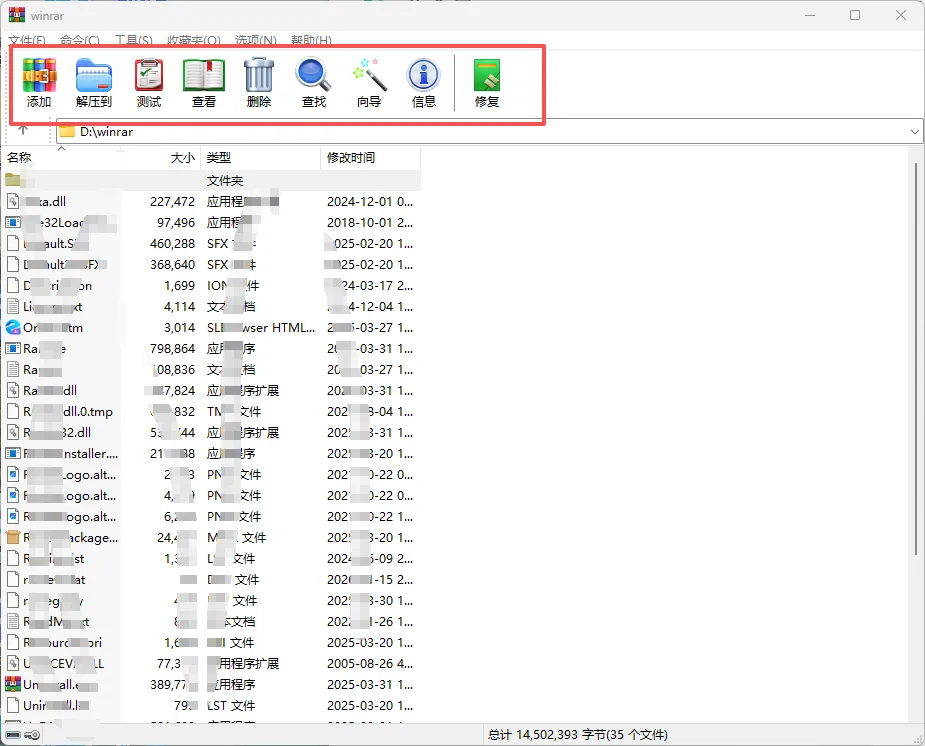
Task: Select the file sized 368,640
Action: point(211,264)
